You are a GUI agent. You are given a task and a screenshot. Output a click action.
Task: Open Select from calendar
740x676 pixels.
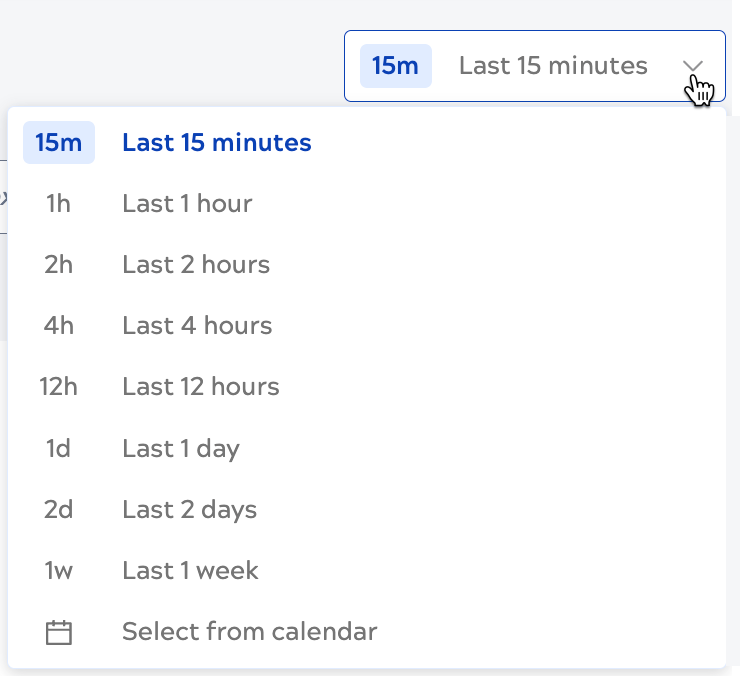click(249, 632)
